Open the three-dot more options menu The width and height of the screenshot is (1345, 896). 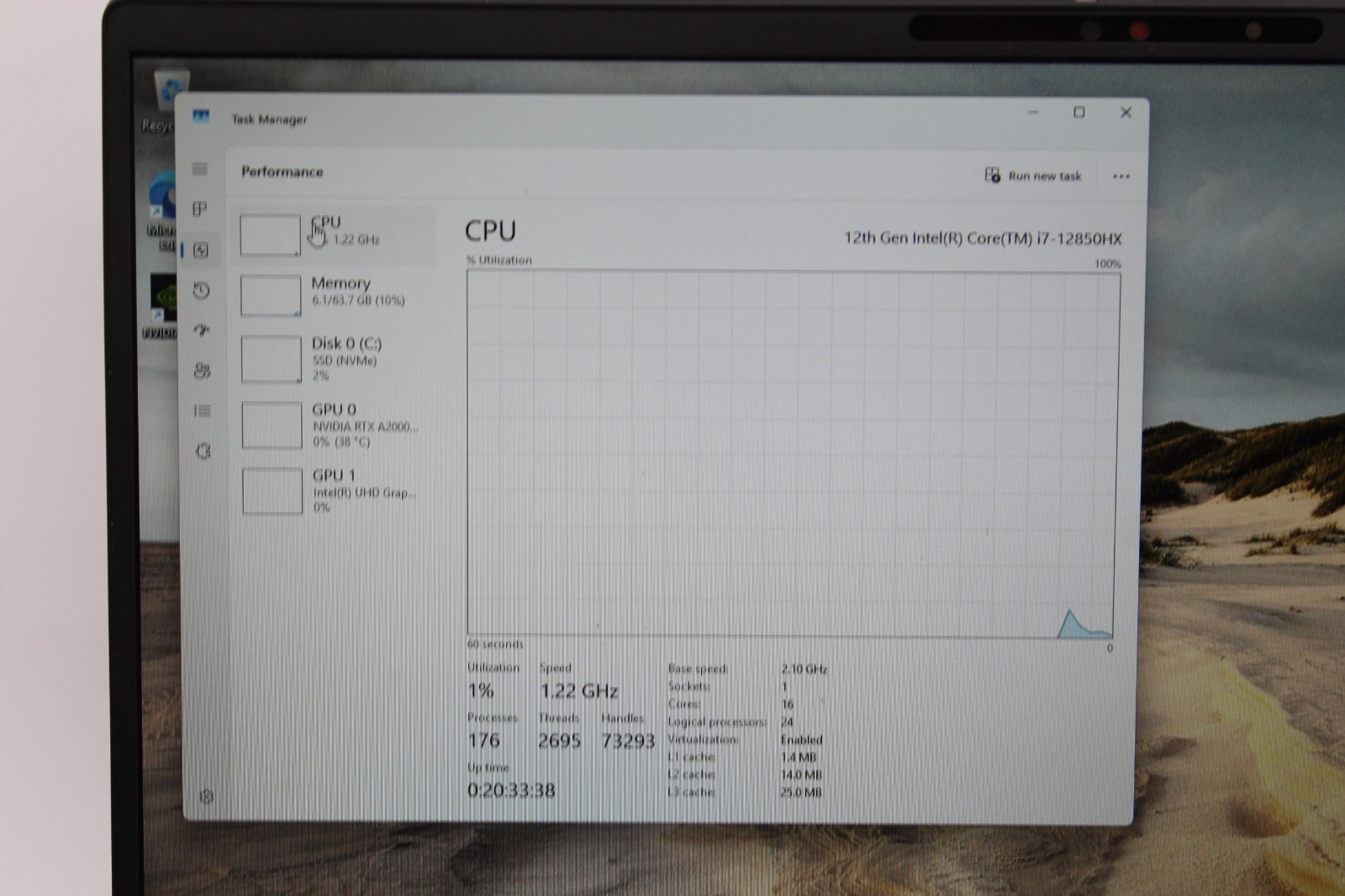pos(1121,177)
